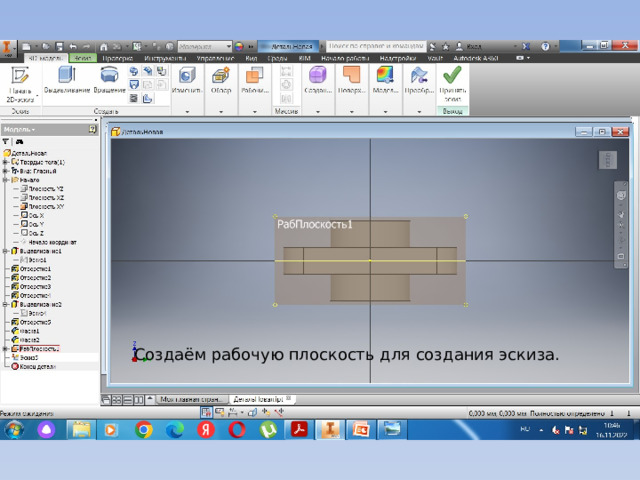Open the Vault ribbon tab
Image resolution: width=640 pixels, height=480 pixels.
point(435,58)
